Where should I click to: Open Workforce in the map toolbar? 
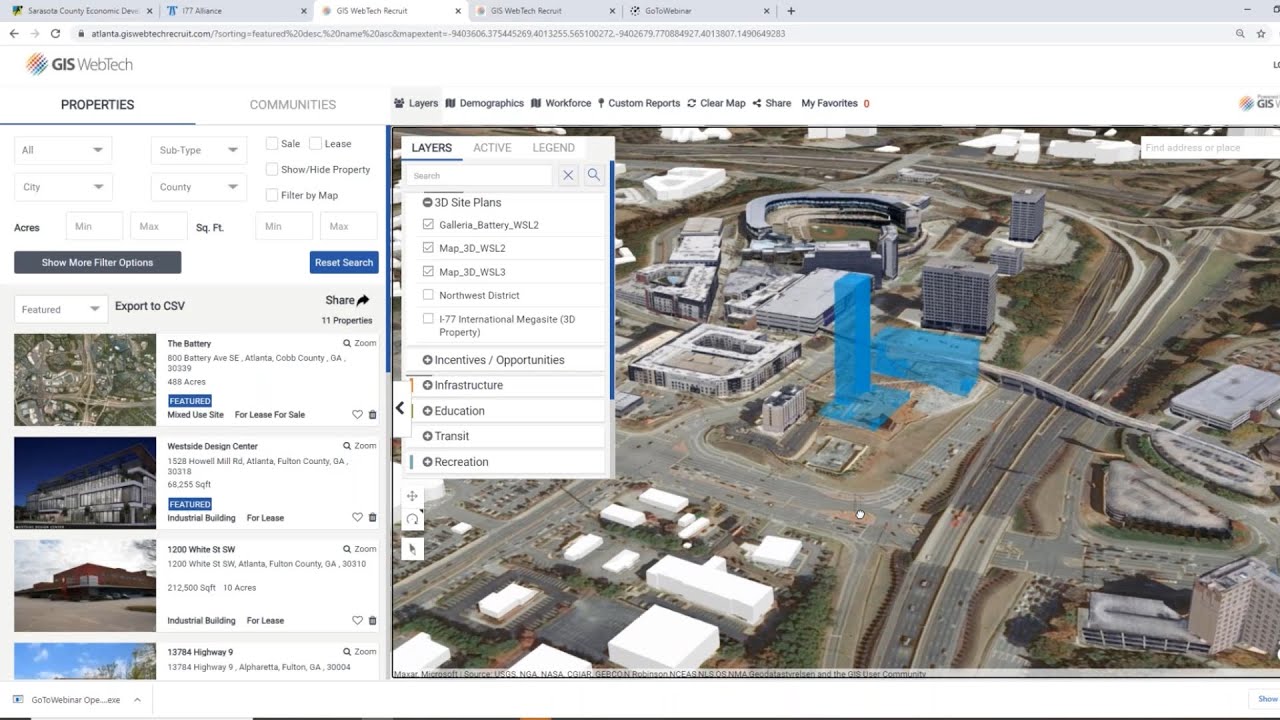pyautogui.click(x=561, y=103)
